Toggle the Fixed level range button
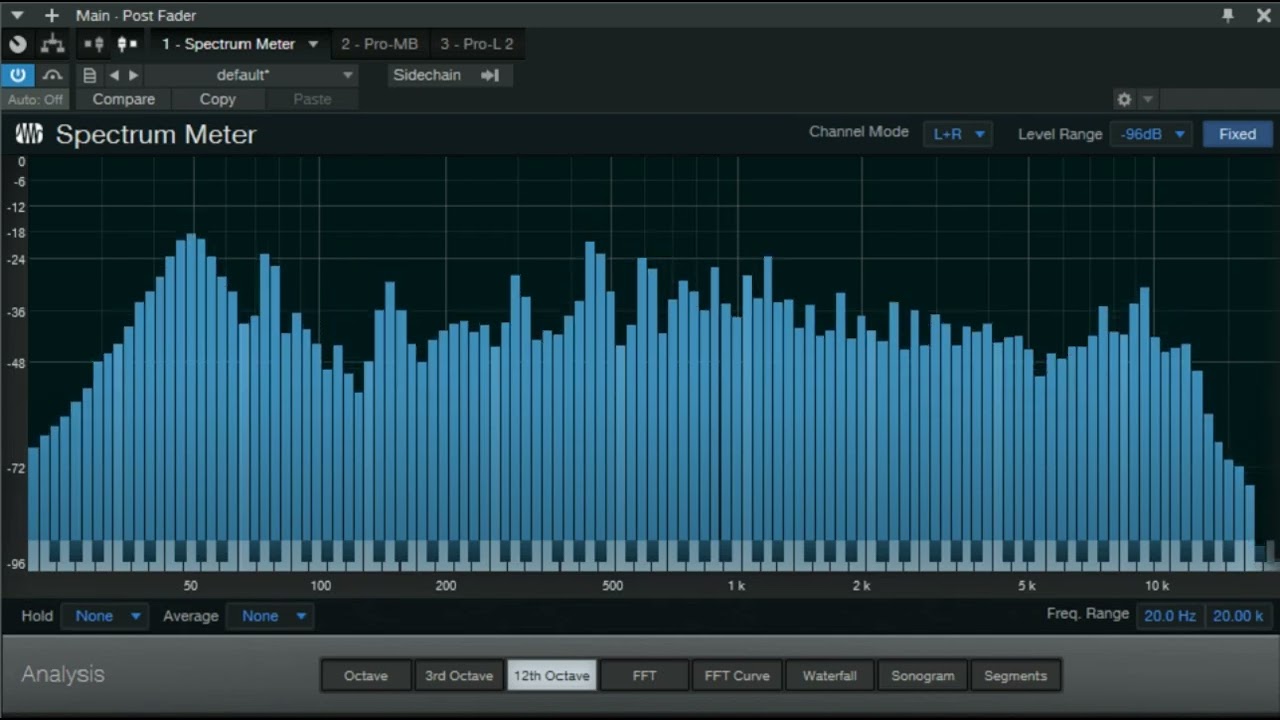The height and width of the screenshot is (720, 1280). point(1237,134)
